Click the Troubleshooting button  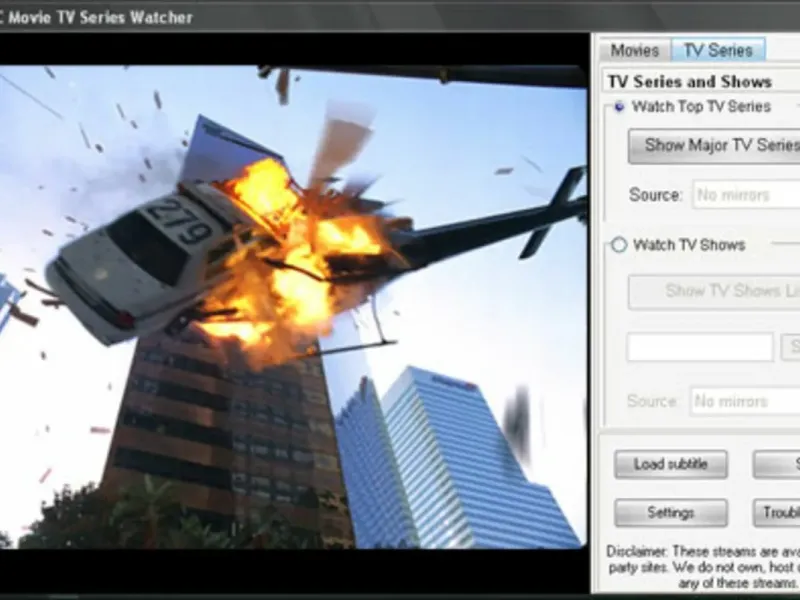point(776,512)
